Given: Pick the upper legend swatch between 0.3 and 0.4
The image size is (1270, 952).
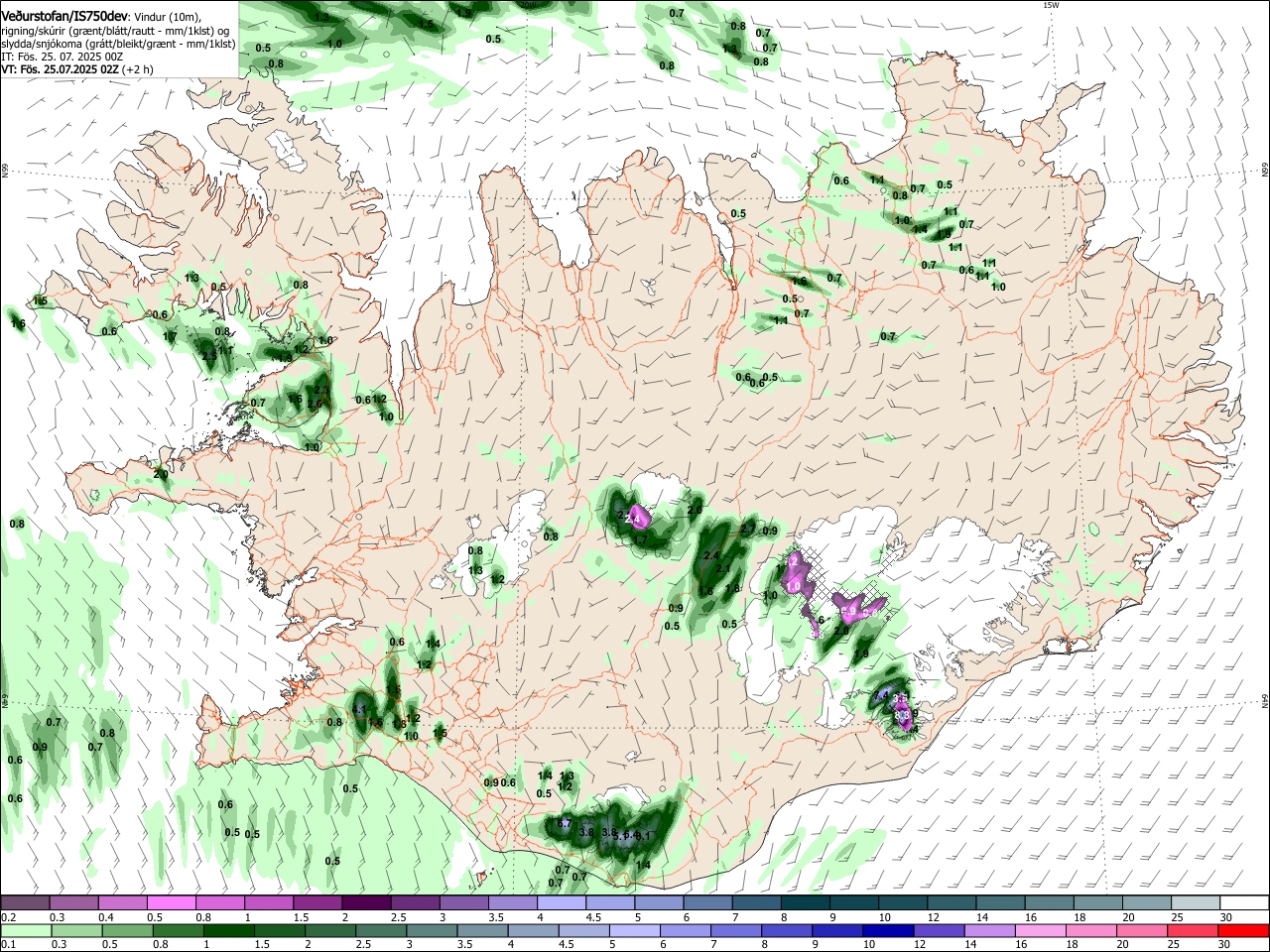Looking at the screenshot, I should (x=73, y=902).
